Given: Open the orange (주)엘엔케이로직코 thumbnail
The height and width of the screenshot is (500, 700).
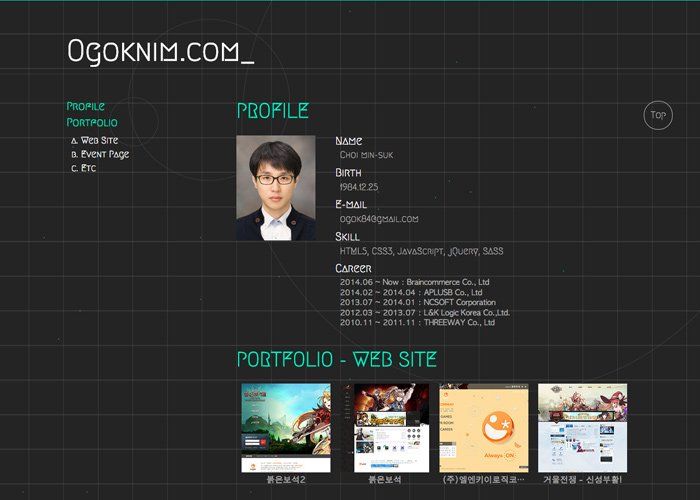Looking at the screenshot, I should point(484,428).
